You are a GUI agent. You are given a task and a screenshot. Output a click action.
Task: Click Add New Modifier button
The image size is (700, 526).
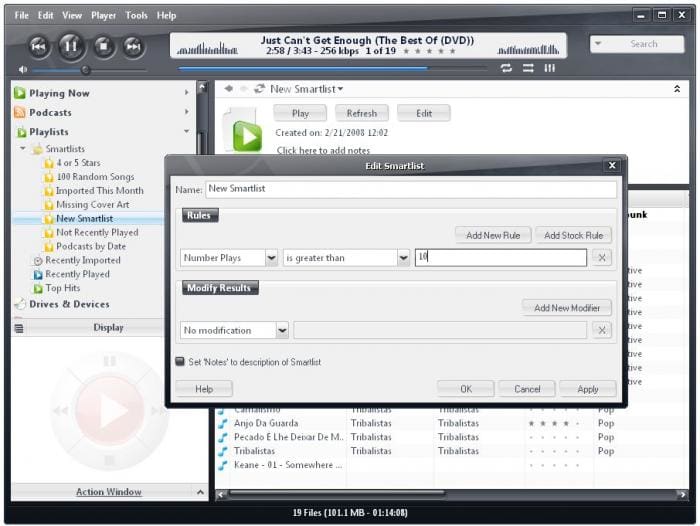tap(567, 308)
